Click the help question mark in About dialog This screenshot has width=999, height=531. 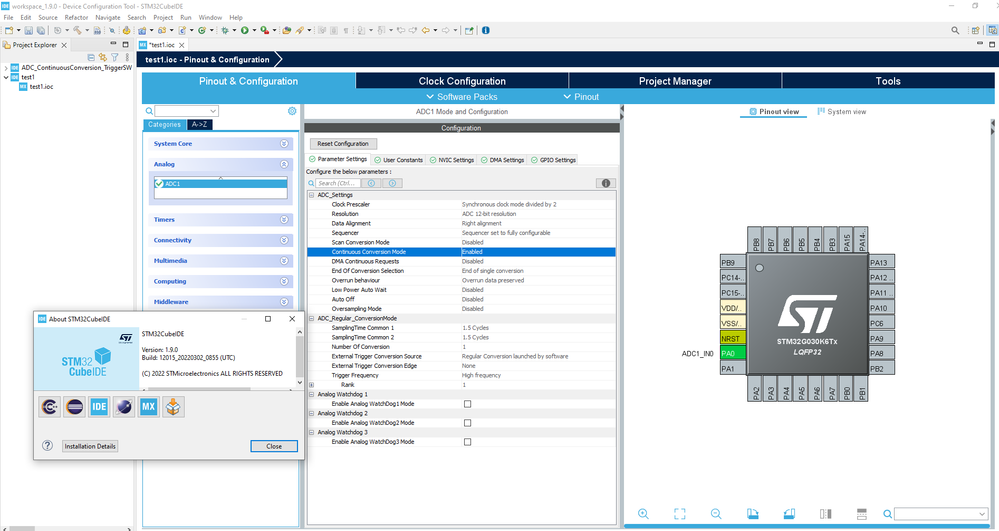pyautogui.click(x=47, y=446)
